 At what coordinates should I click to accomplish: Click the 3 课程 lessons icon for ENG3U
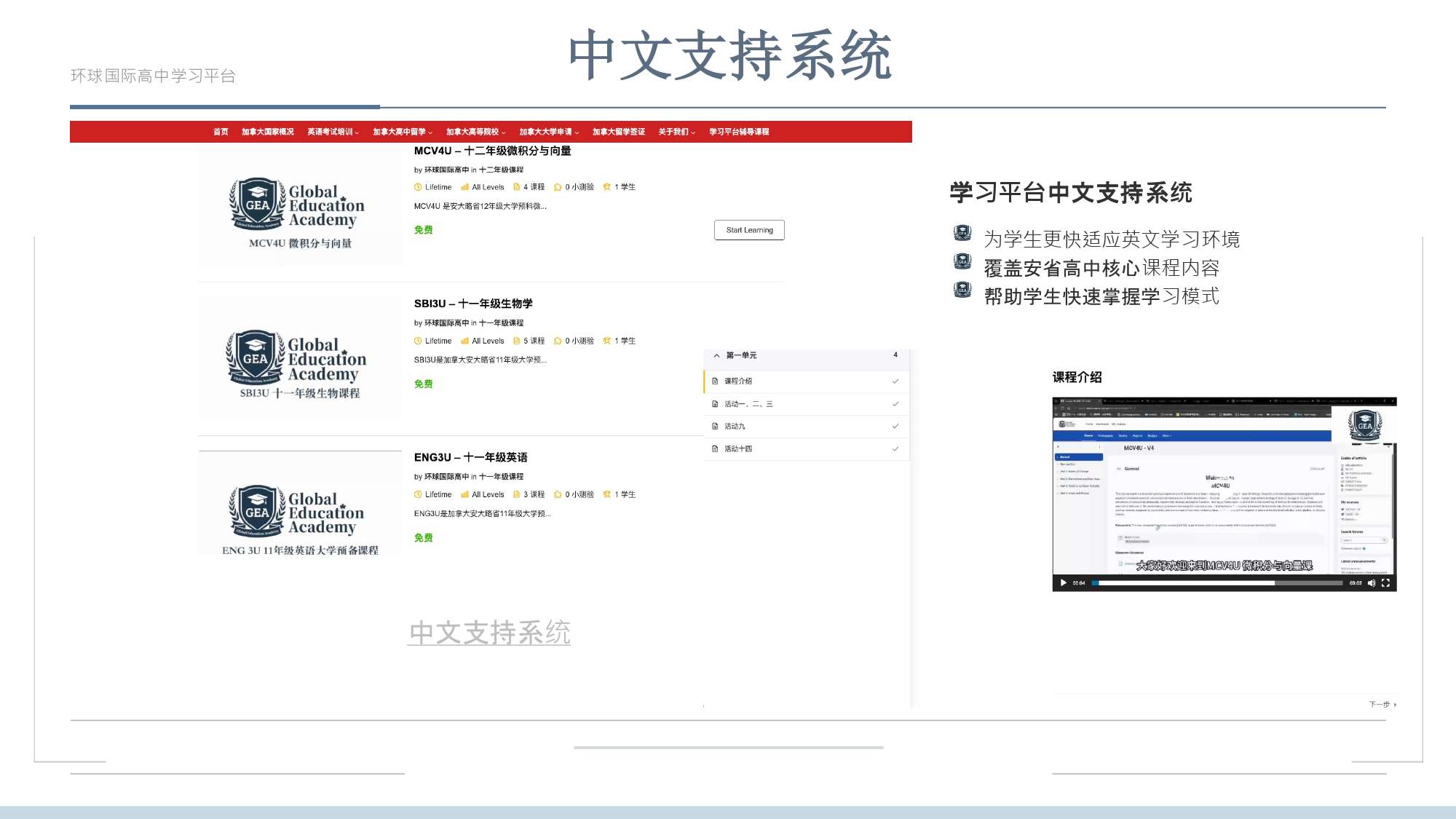[x=516, y=494]
